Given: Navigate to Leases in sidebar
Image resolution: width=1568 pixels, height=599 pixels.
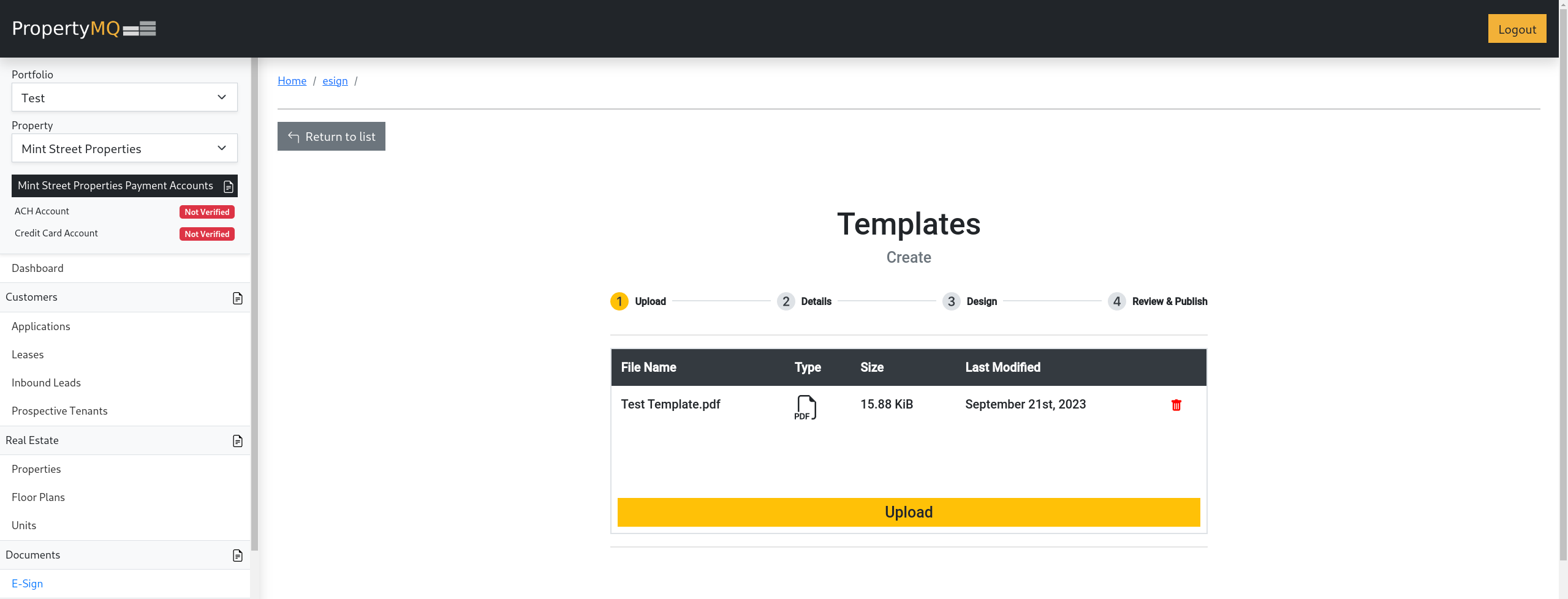Looking at the screenshot, I should 28,355.
